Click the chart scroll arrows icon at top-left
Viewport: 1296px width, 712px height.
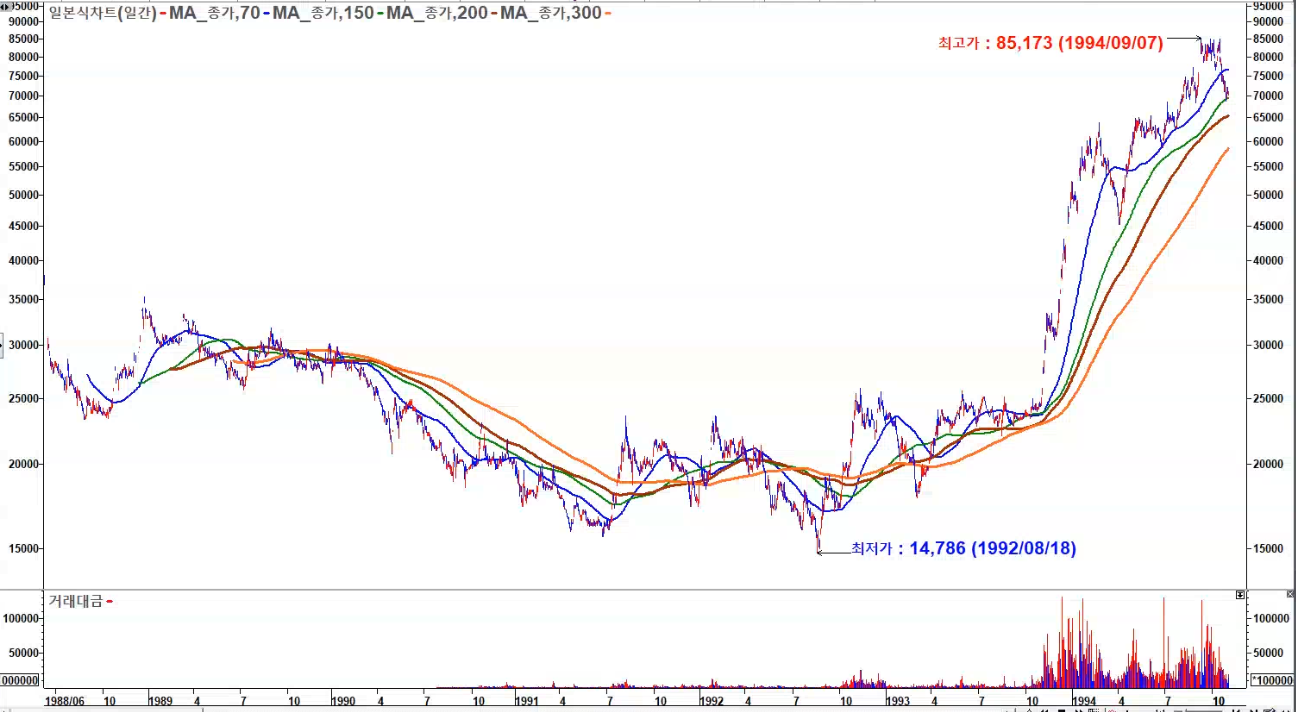[7, 7]
